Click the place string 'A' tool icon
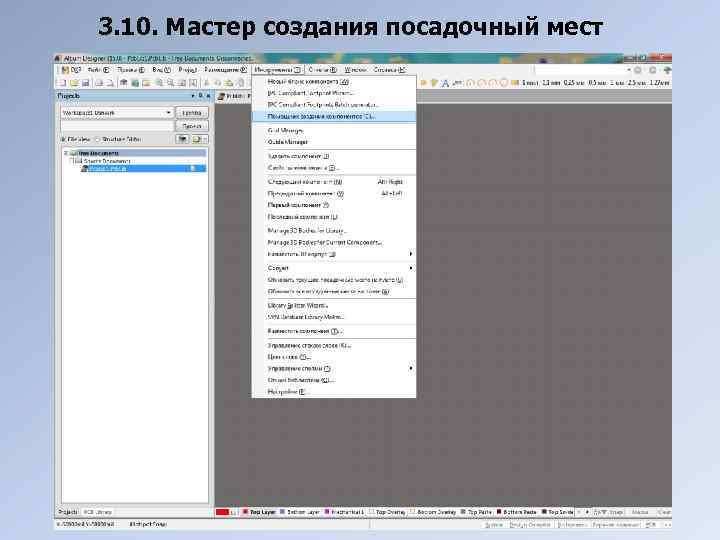The height and width of the screenshot is (540, 720). (x=445, y=83)
